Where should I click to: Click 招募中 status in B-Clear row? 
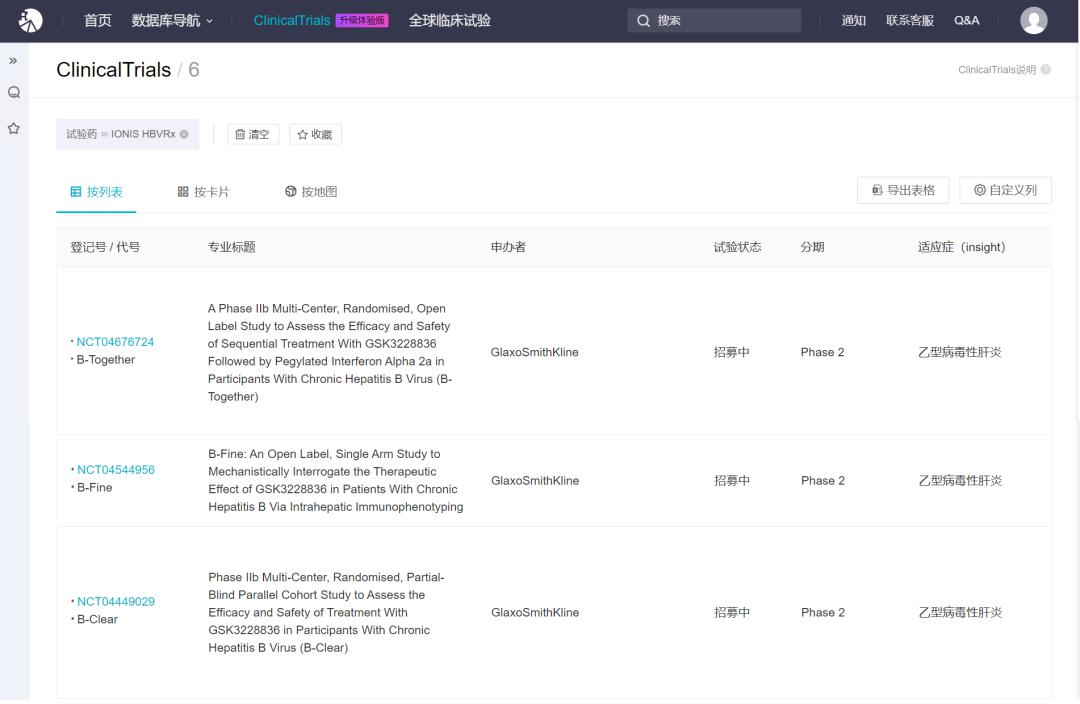click(x=732, y=612)
